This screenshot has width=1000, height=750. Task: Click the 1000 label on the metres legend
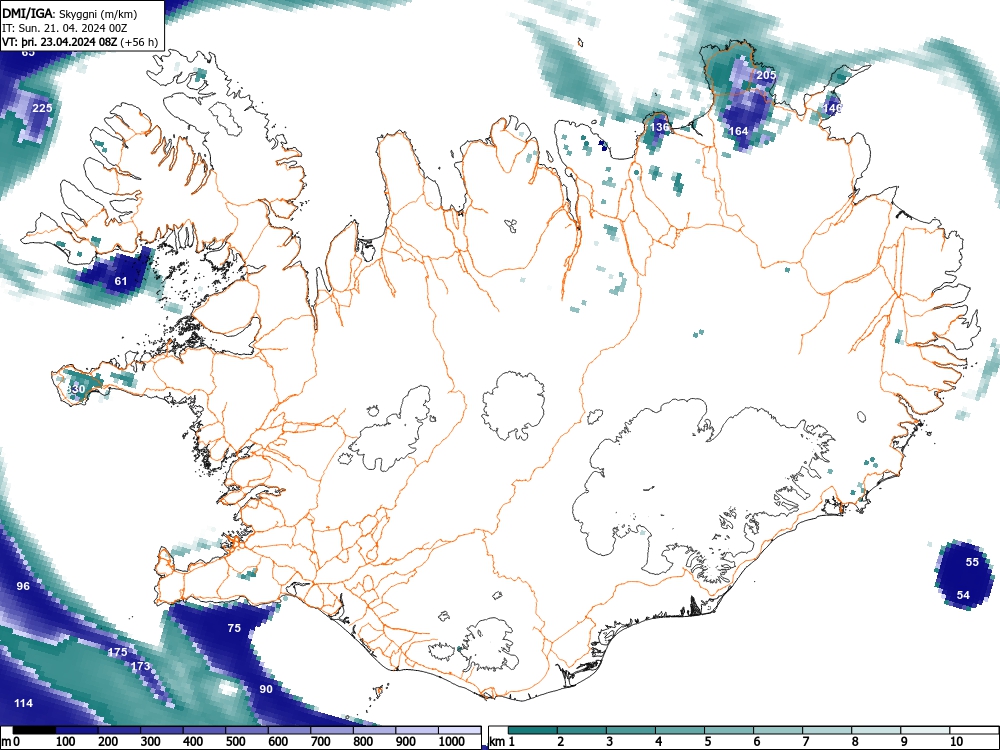452,742
